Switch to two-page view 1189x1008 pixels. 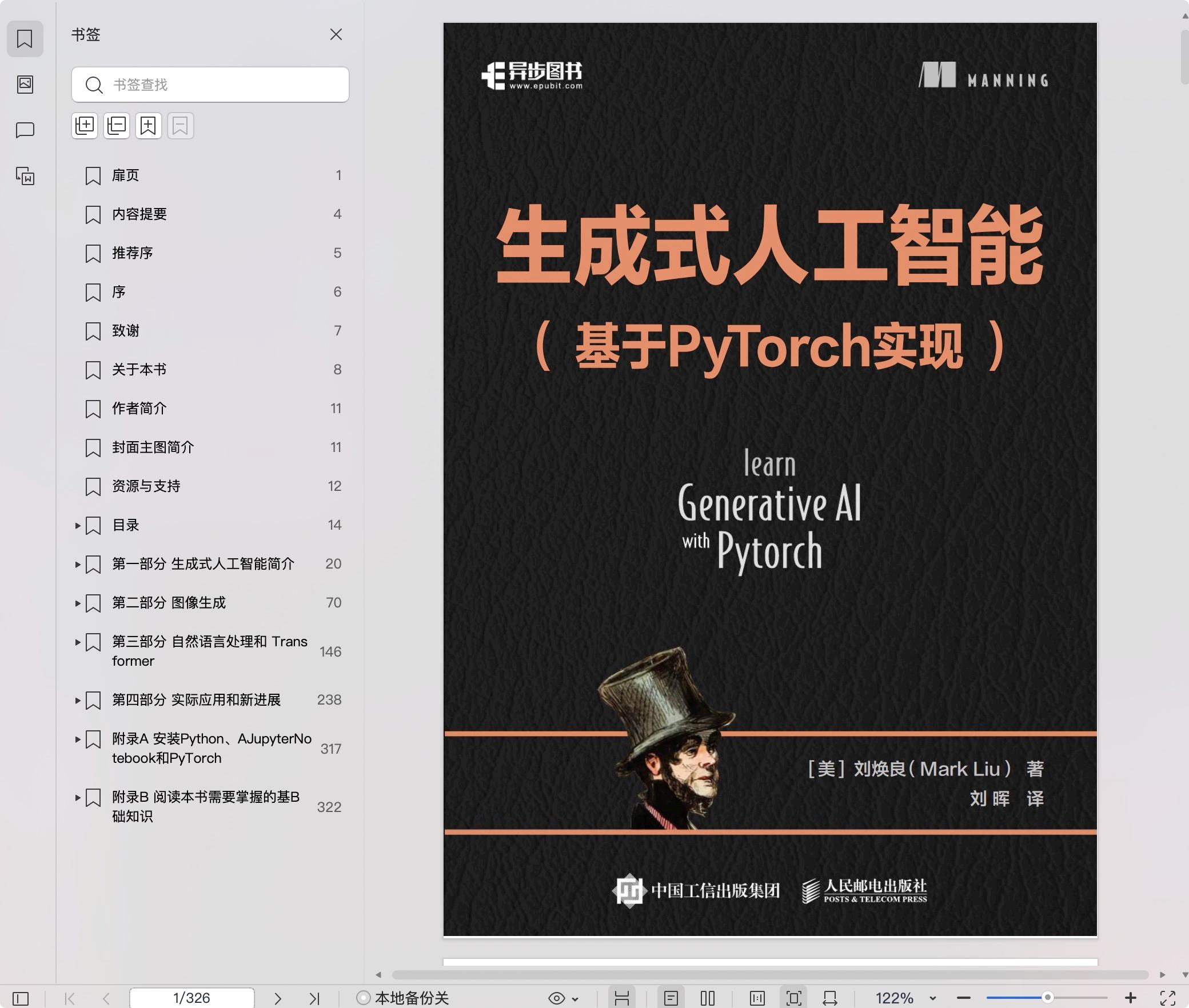click(708, 998)
